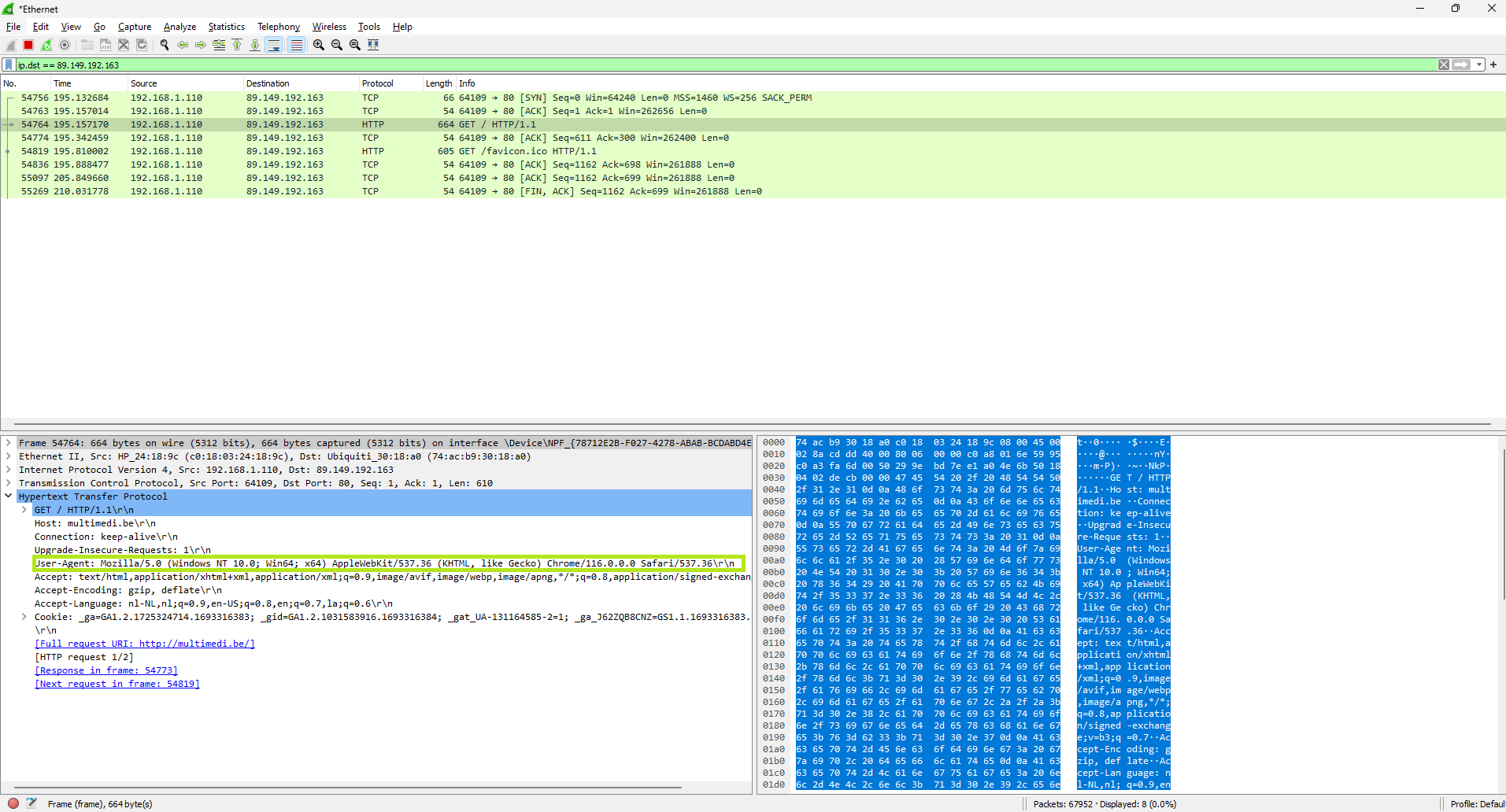Select the Host: multimedi.be line

(x=95, y=523)
